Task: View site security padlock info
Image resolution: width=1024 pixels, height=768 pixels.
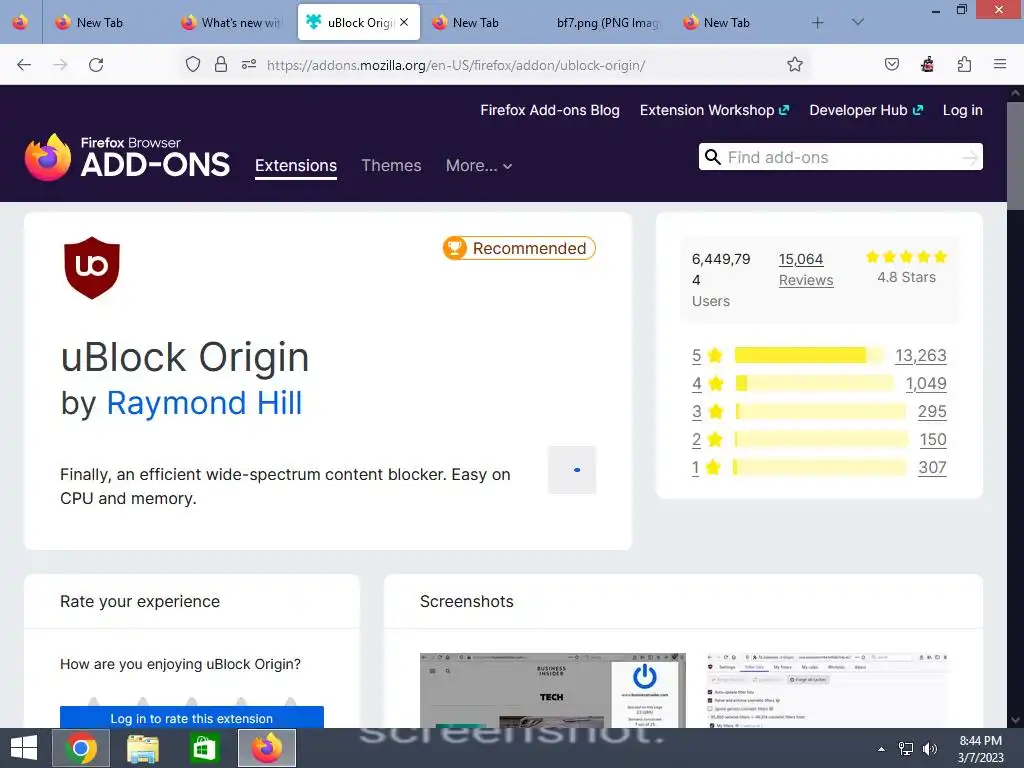Action: click(221, 65)
